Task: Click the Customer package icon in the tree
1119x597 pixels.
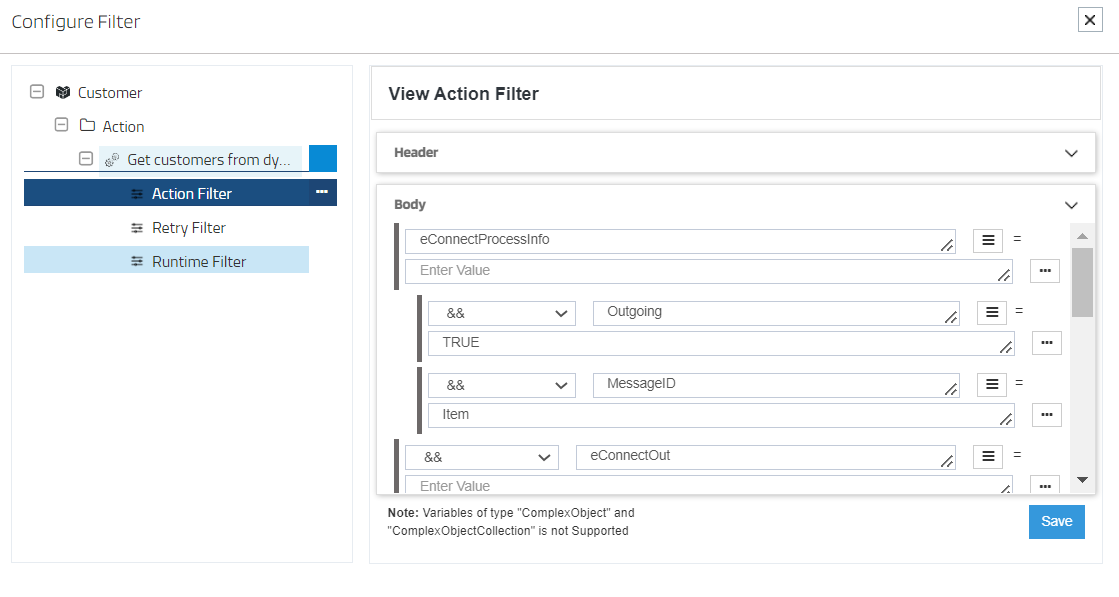Action: click(63, 92)
